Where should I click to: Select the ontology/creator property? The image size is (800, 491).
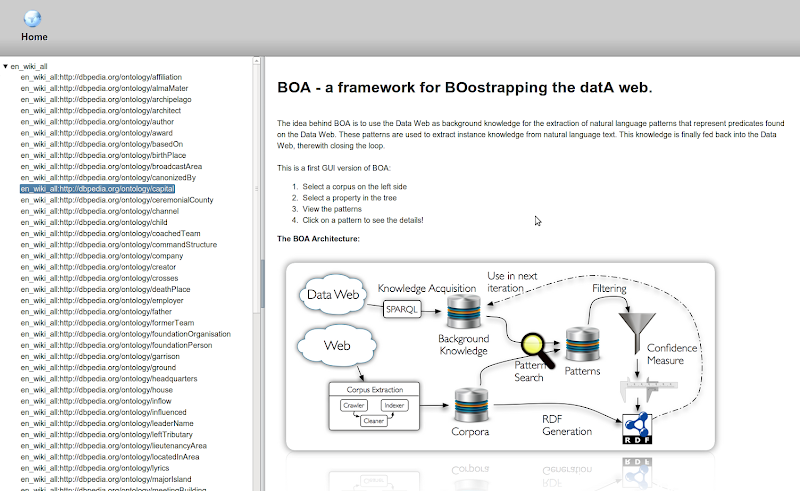pyautogui.click(x=98, y=267)
